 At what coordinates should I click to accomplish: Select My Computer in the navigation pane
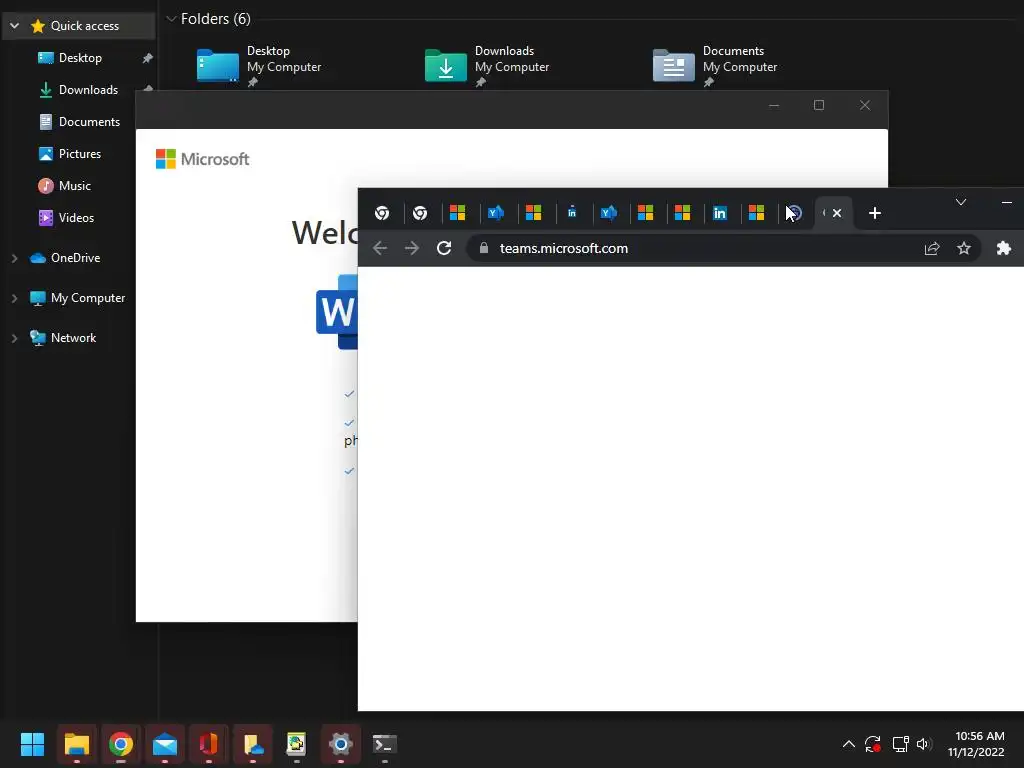(x=88, y=298)
